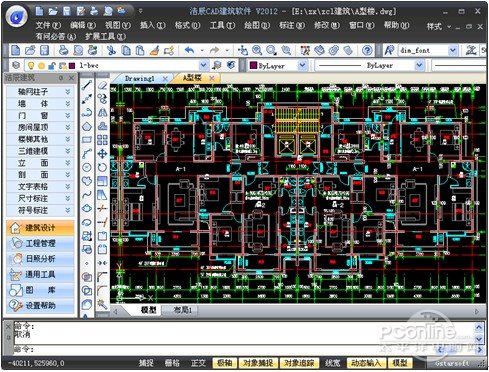The image size is (489, 372).
Task: Click the Layer Properties Manager icon
Action: tap(16, 65)
